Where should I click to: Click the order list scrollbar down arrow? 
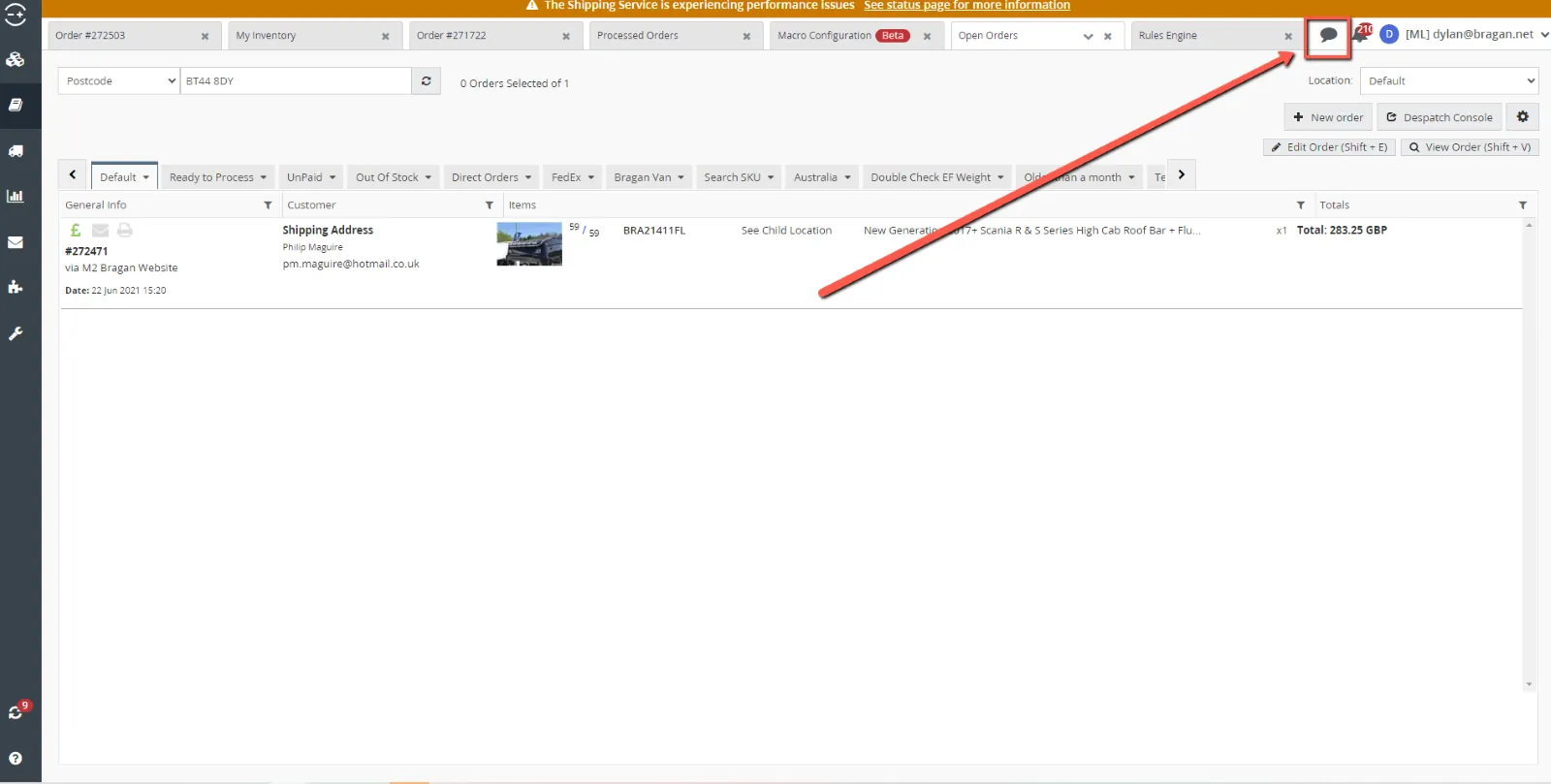click(x=1530, y=684)
